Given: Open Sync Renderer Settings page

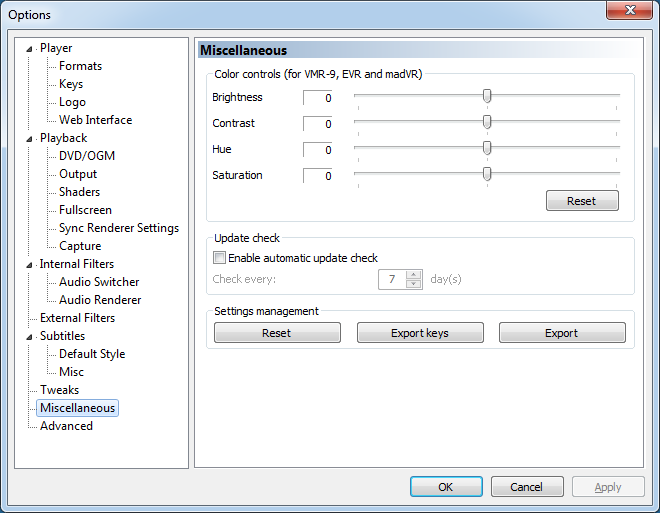Looking at the screenshot, I should 119,228.
